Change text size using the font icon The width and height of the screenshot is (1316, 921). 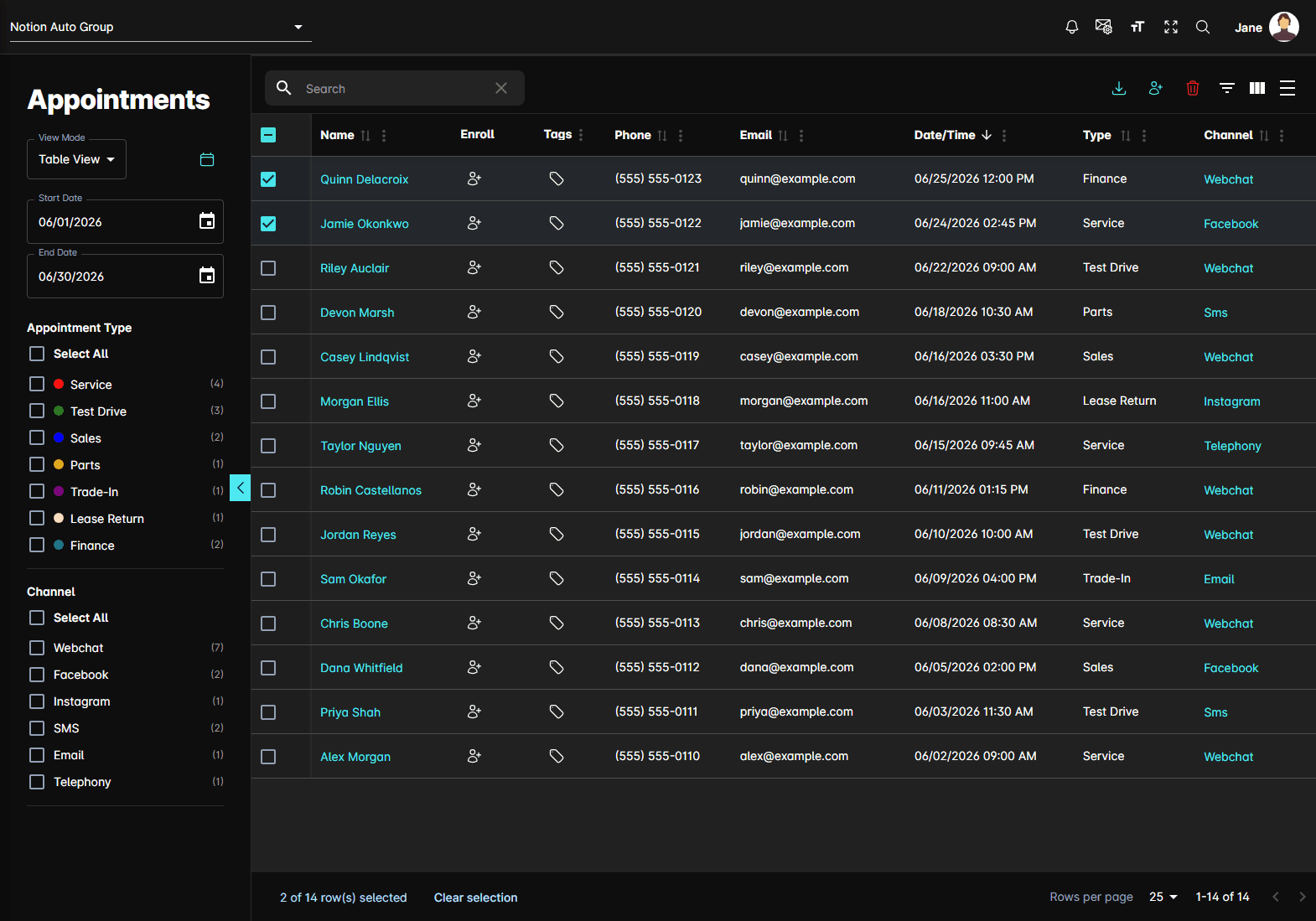click(x=1137, y=27)
